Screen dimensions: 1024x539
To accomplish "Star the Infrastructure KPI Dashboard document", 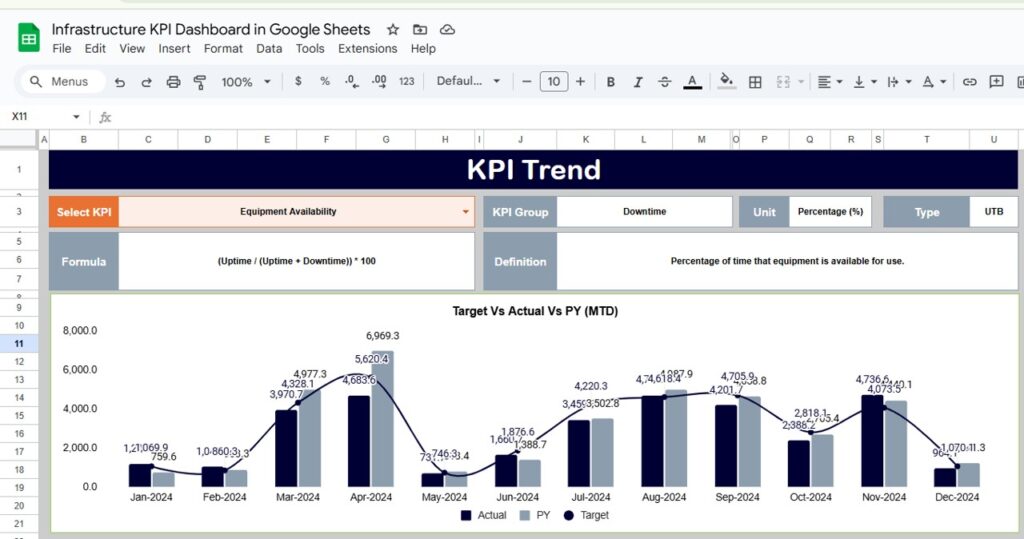I will coord(392,29).
